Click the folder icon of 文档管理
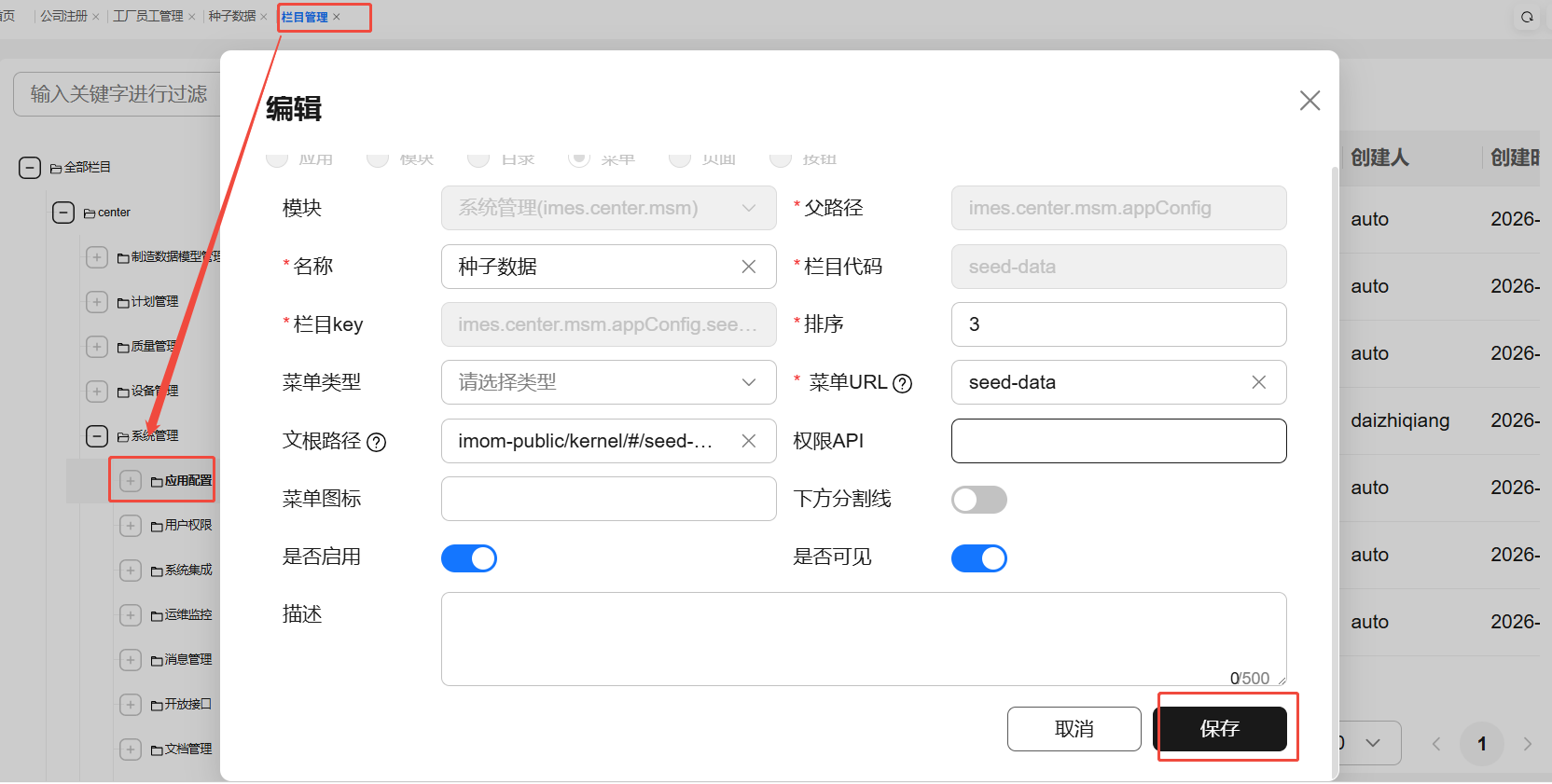Screen dimensions: 1552x784 pyautogui.click(x=157, y=750)
